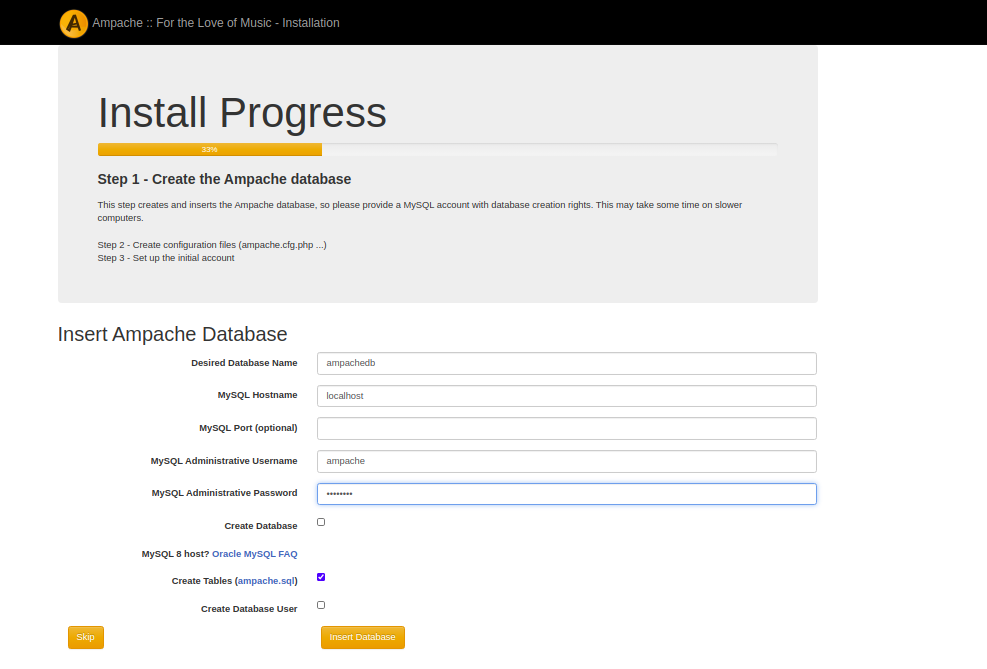987x669 pixels.
Task: Click the MySQL Administrative Username label
Action: [224, 461]
